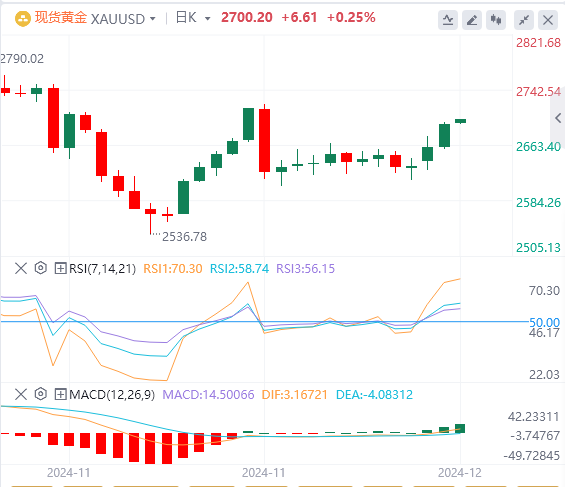
Task: Select the RSI(7,14,21) indicator label
Action: tap(102, 269)
